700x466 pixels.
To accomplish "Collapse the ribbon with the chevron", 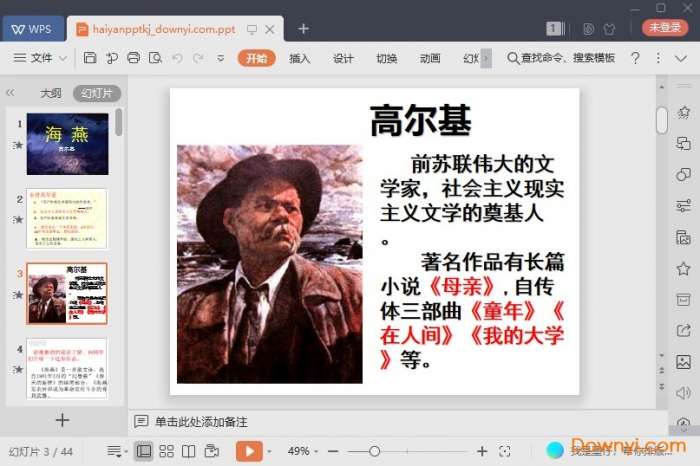I will click(681, 58).
